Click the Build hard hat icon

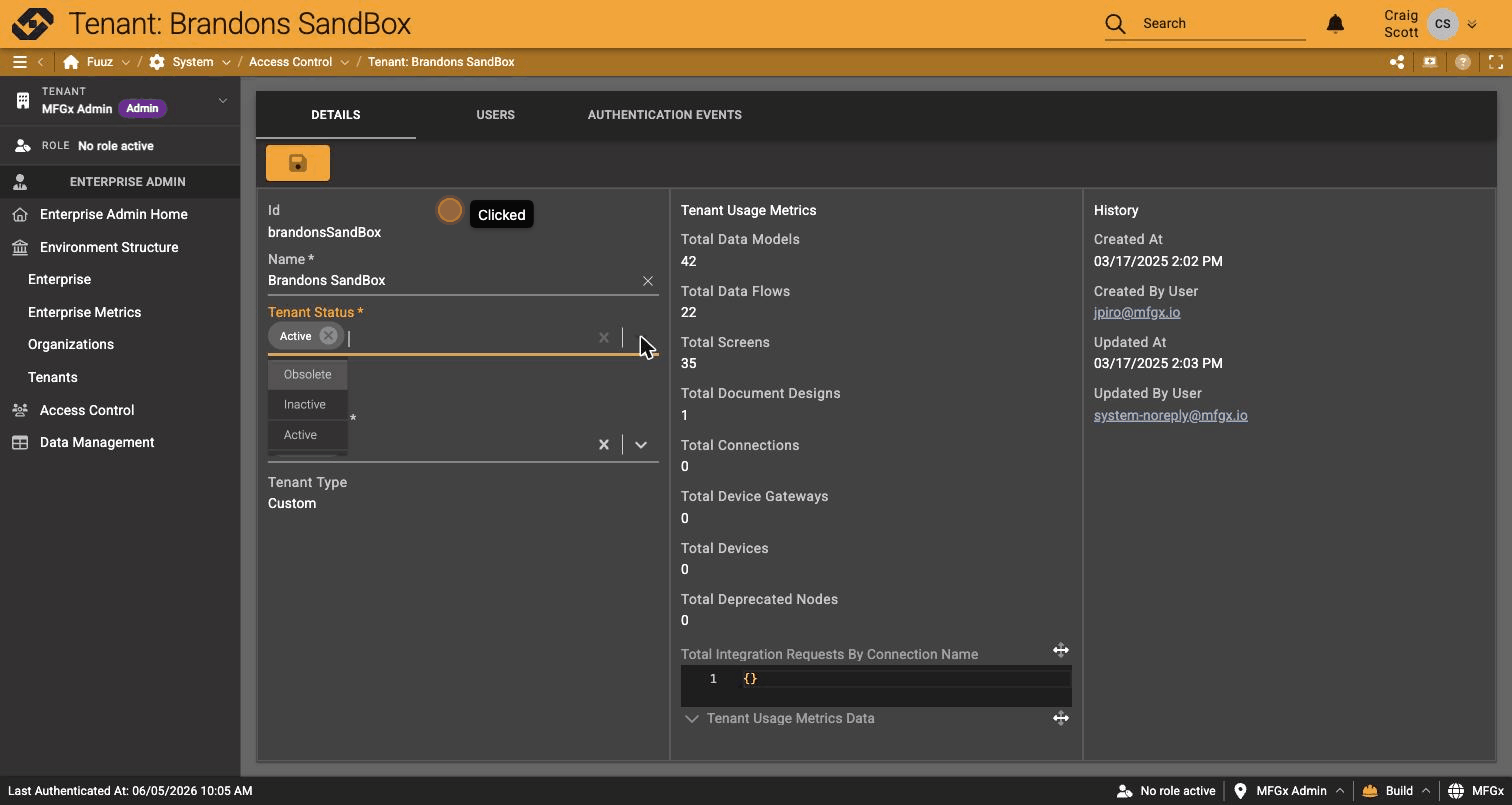click(x=1370, y=791)
